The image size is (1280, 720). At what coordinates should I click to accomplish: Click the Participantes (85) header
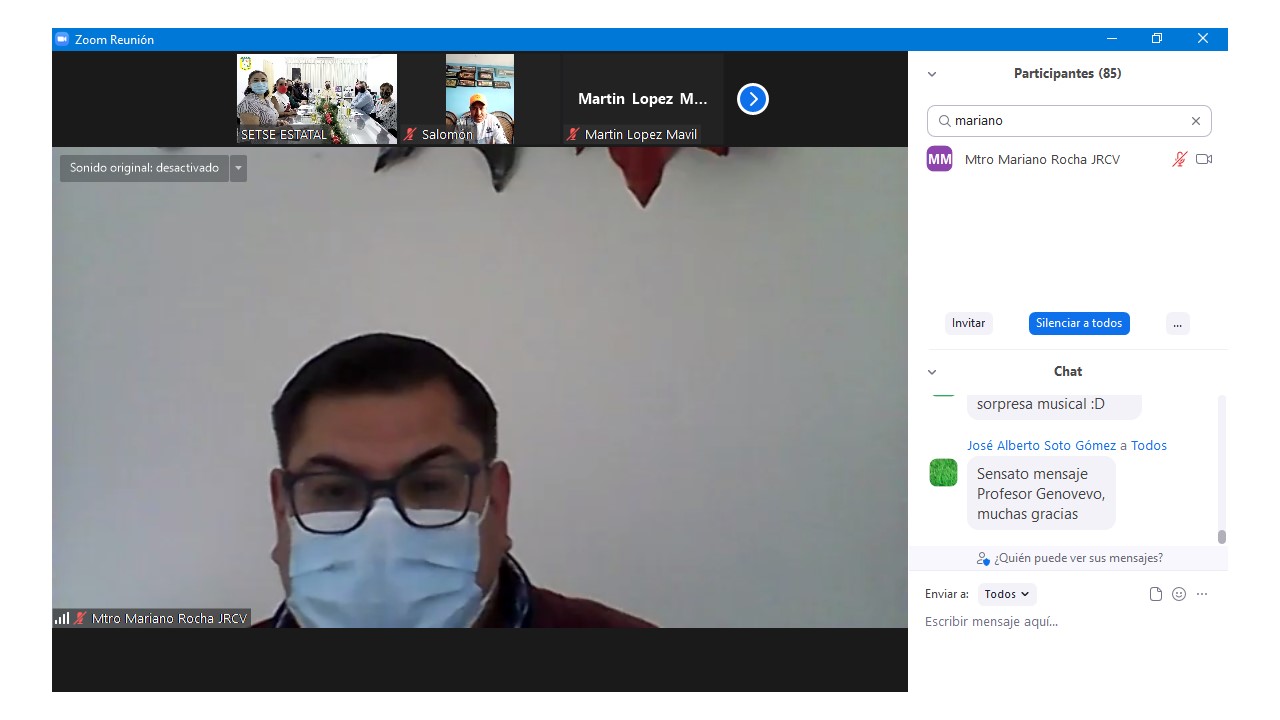tap(1067, 74)
